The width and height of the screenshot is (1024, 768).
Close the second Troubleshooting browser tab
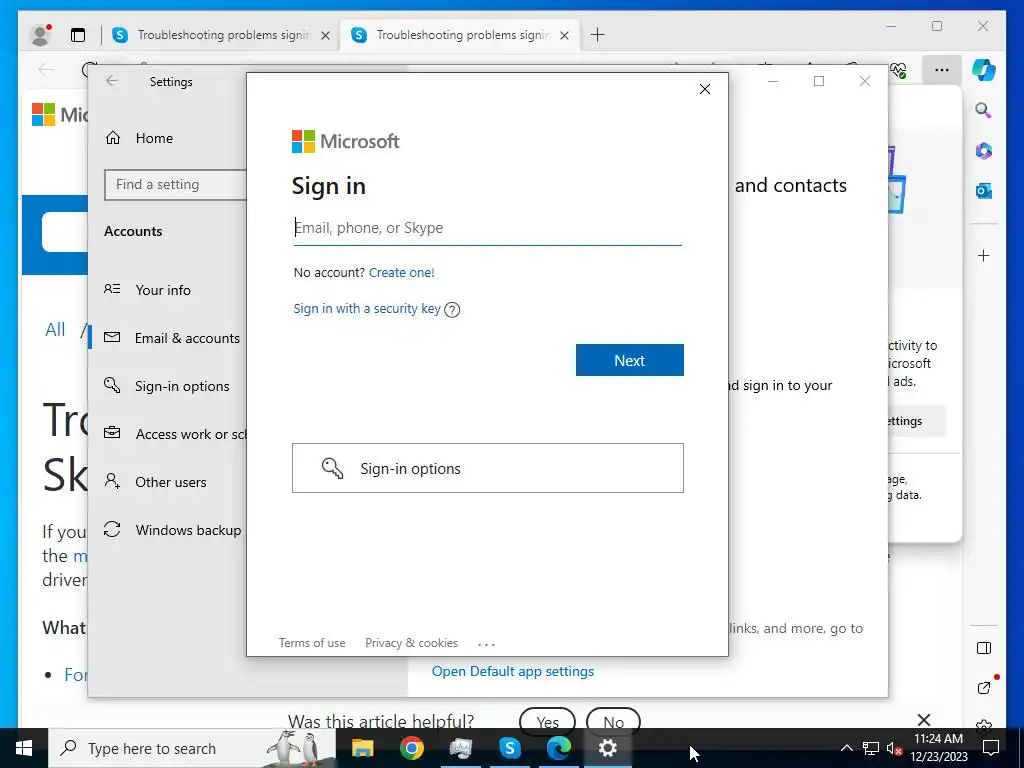(x=565, y=35)
